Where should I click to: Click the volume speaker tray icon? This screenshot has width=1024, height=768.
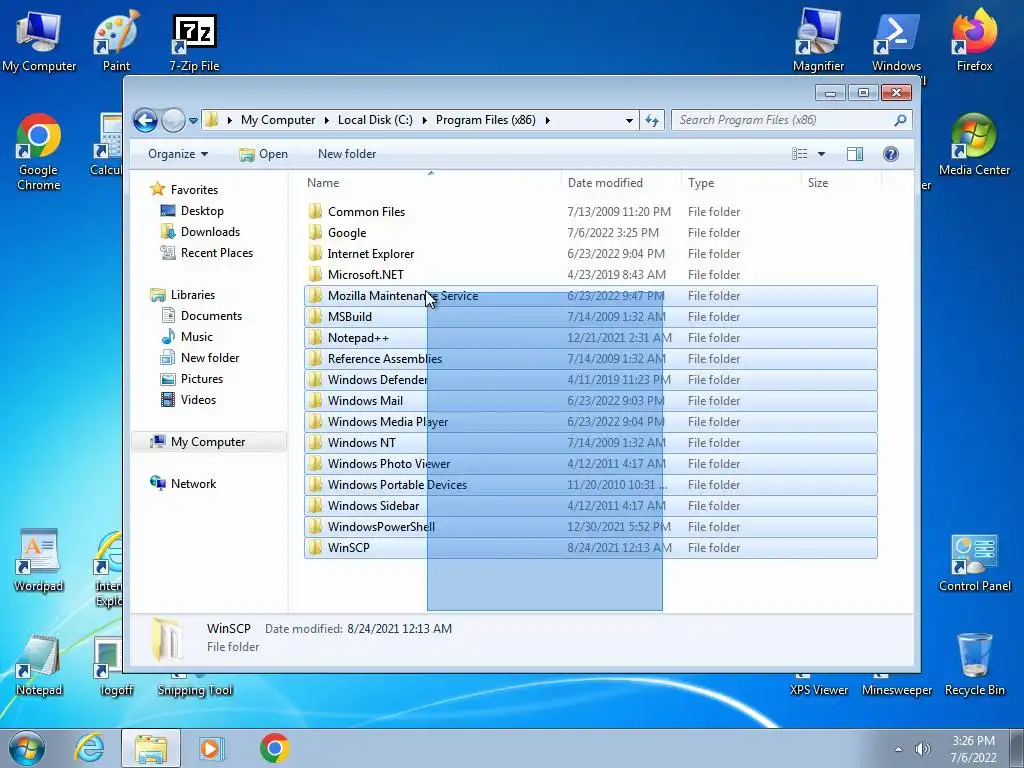coord(923,749)
